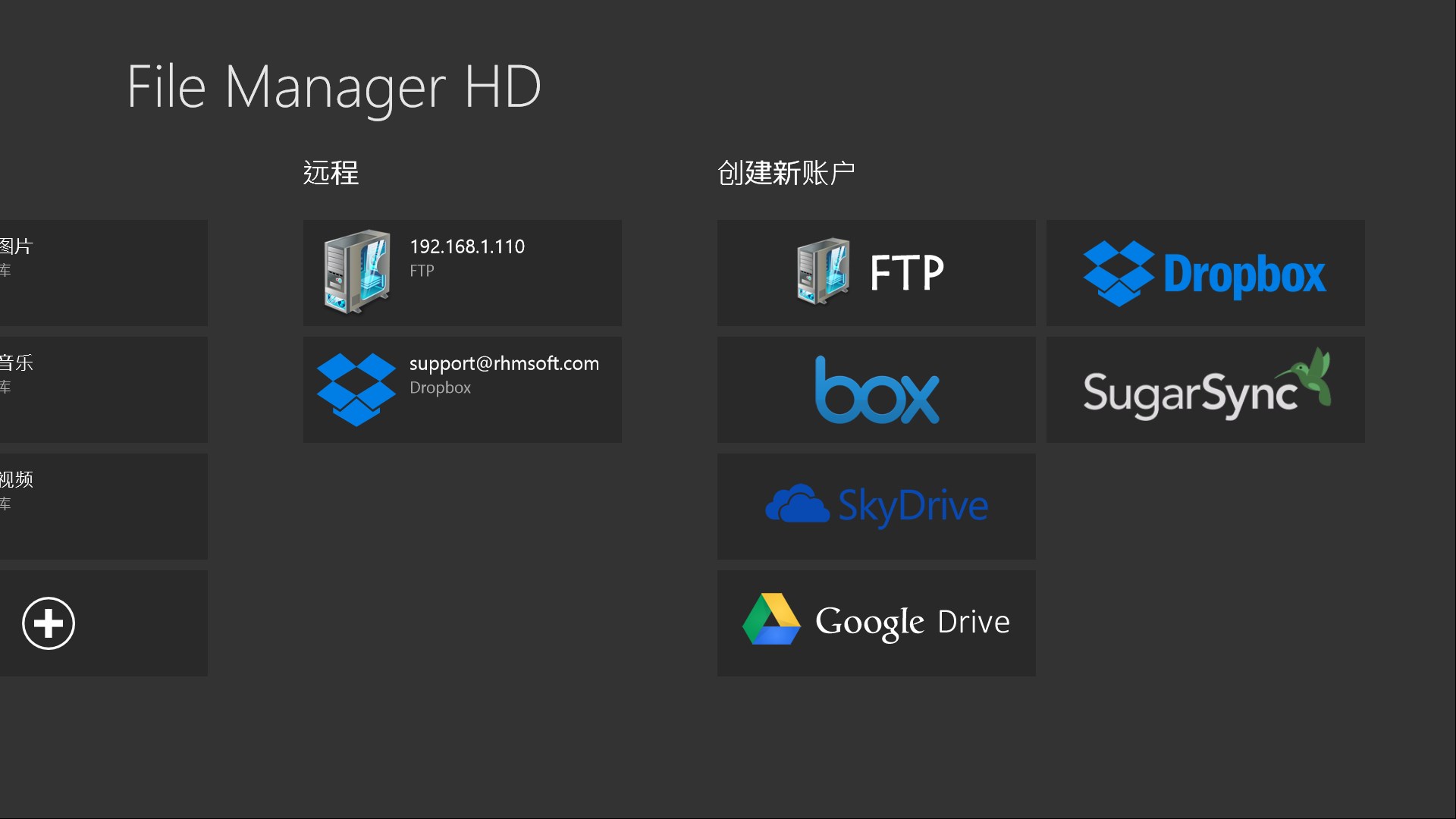Click the 创建新账户 section header
The width and height of the screenshot is (1456, 819).
click(786, 173)
